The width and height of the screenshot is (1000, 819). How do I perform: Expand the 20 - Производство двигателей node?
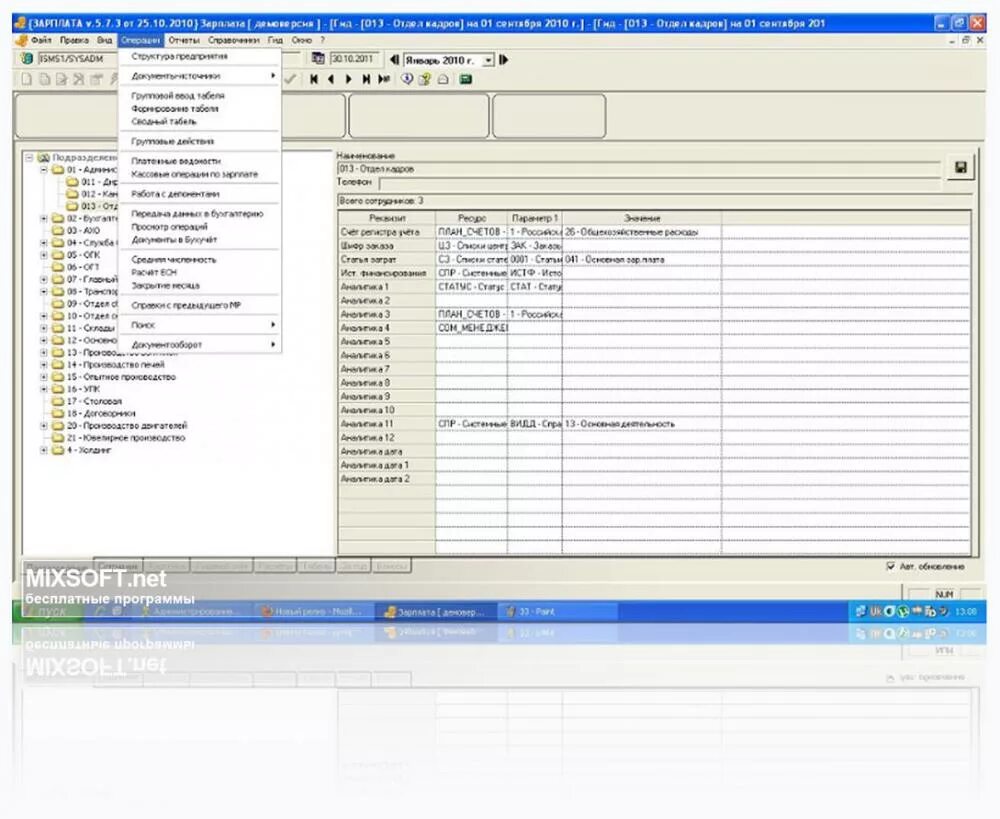pos(44,425)
